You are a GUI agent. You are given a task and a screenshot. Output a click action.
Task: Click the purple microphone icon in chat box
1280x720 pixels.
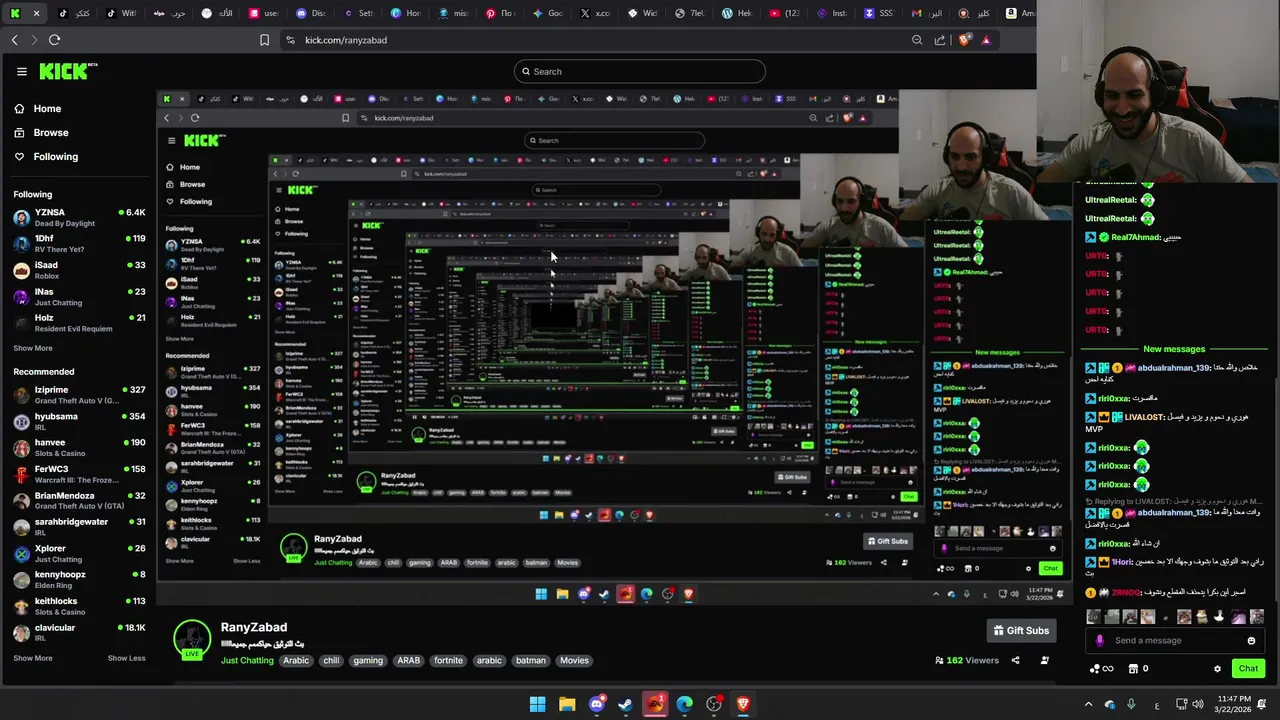pos(1100,641)
